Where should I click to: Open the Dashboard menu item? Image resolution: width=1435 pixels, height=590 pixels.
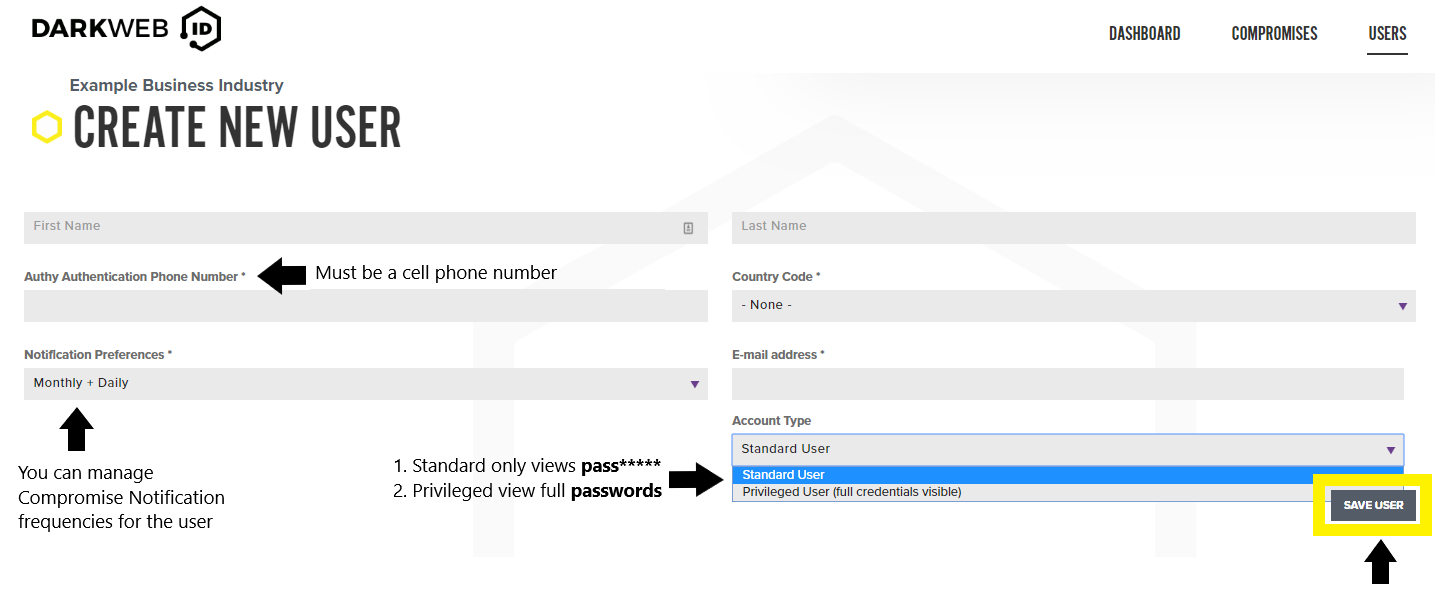click(x=1144, y=34)
